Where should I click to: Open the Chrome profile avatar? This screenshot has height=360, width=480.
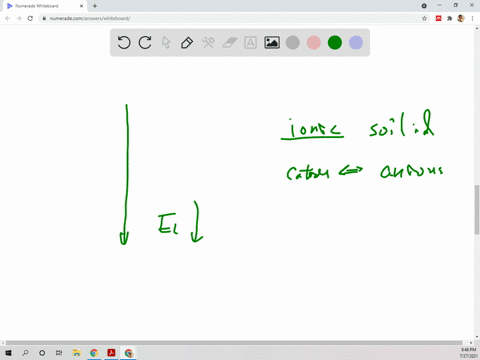pyautogui.click(x=461, y=18)
